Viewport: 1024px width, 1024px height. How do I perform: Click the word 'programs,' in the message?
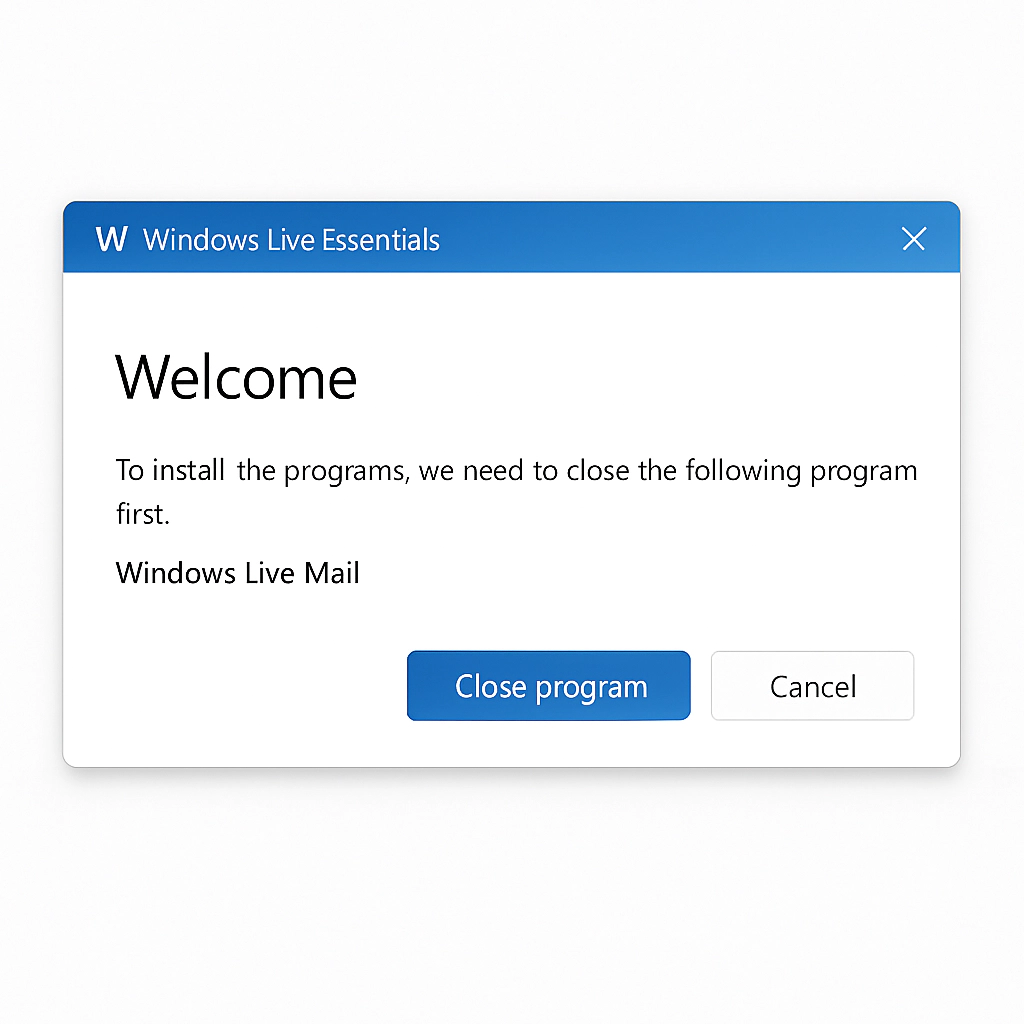[347, 472]
